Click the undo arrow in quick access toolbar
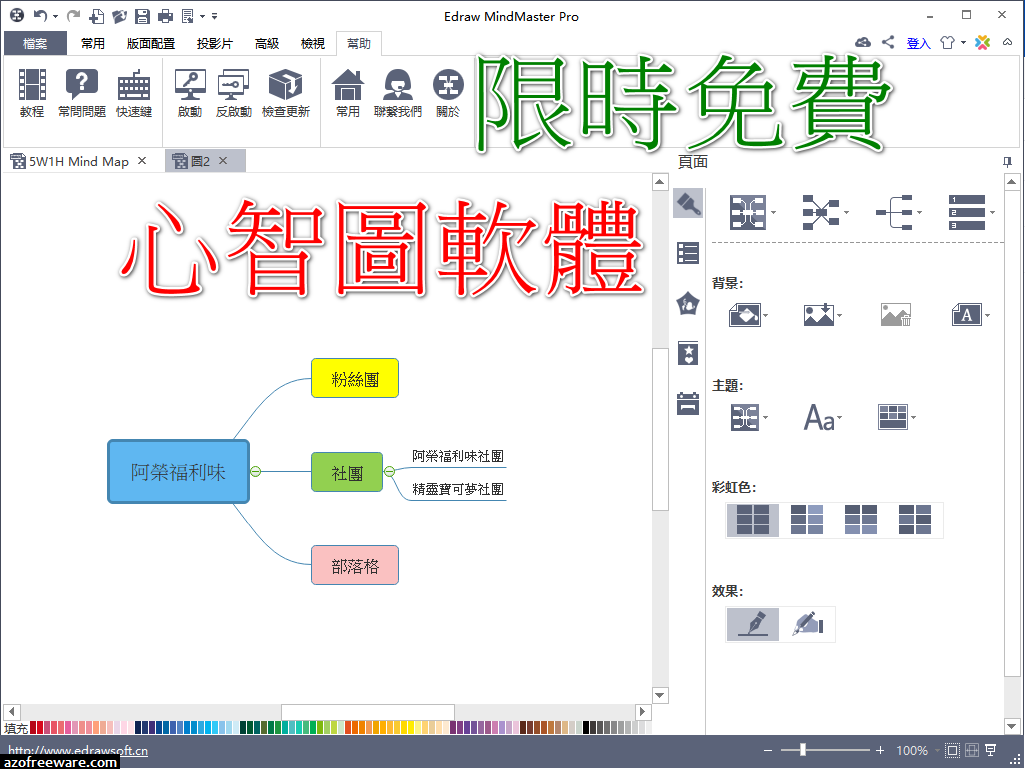 tap(41, 16)
